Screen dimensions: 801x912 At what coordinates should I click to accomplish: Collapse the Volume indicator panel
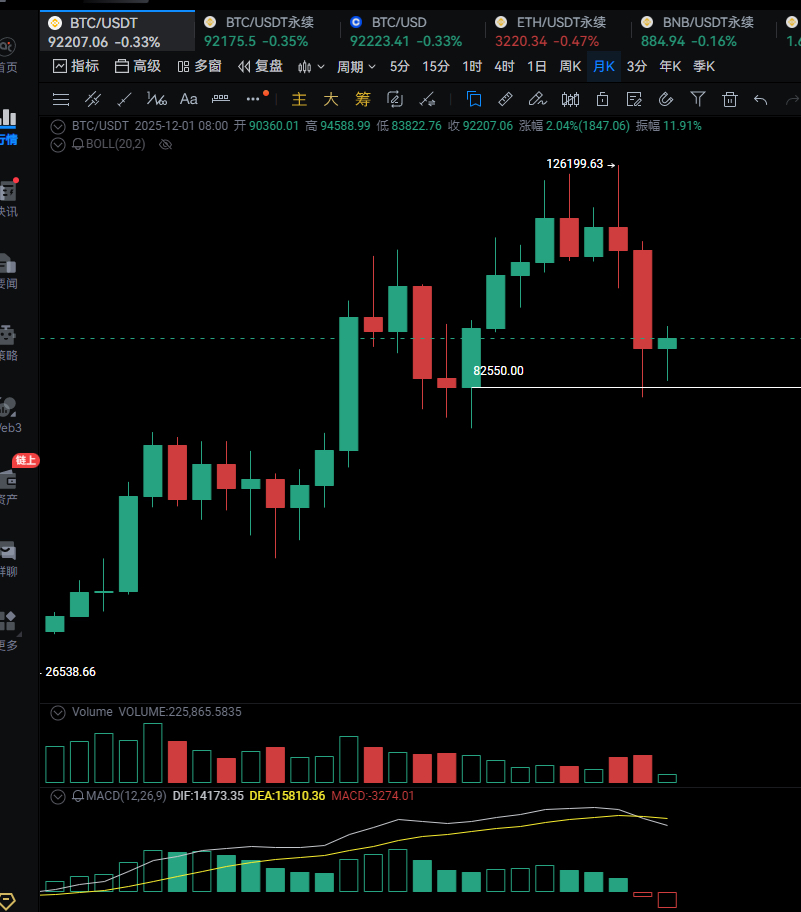(57, 712)
